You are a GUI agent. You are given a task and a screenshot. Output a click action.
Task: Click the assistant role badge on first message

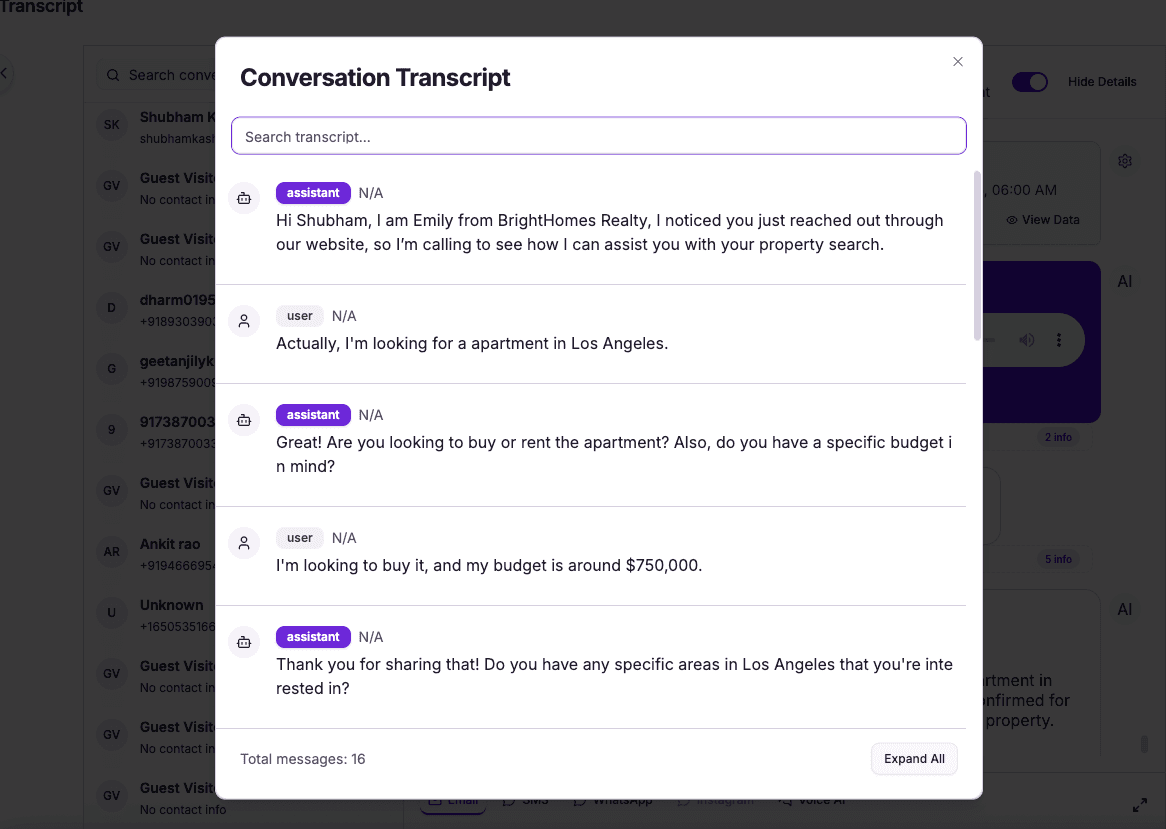(313, 192)
